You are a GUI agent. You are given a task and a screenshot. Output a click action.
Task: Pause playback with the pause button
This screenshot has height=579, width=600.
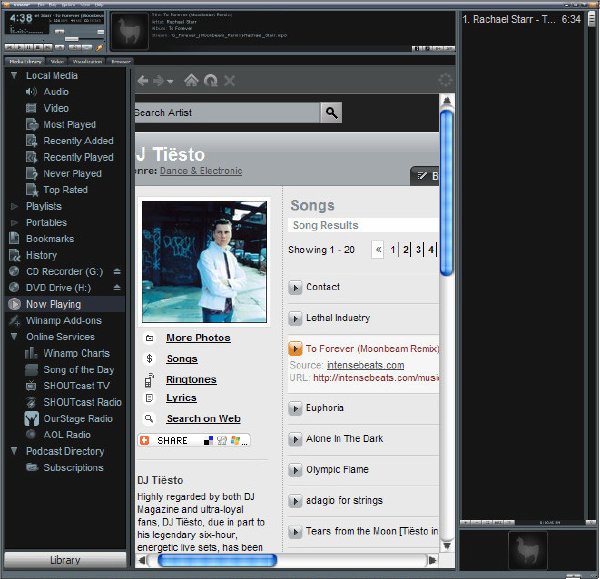tap(29, 47)
